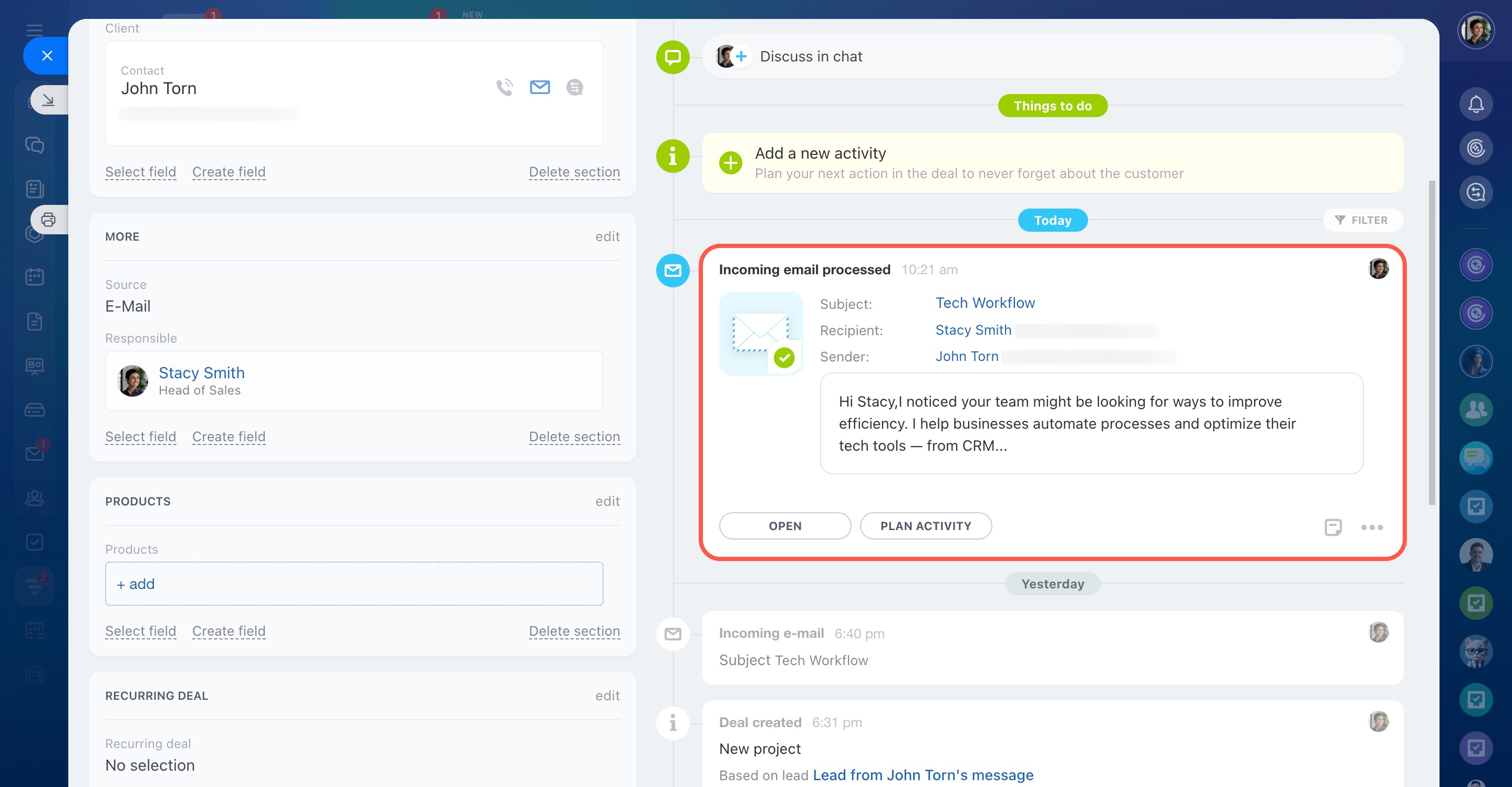1512x787 pixels.
Task: Click Select field under the Products section
Action: pyautogui.click(x=140, y=631)
